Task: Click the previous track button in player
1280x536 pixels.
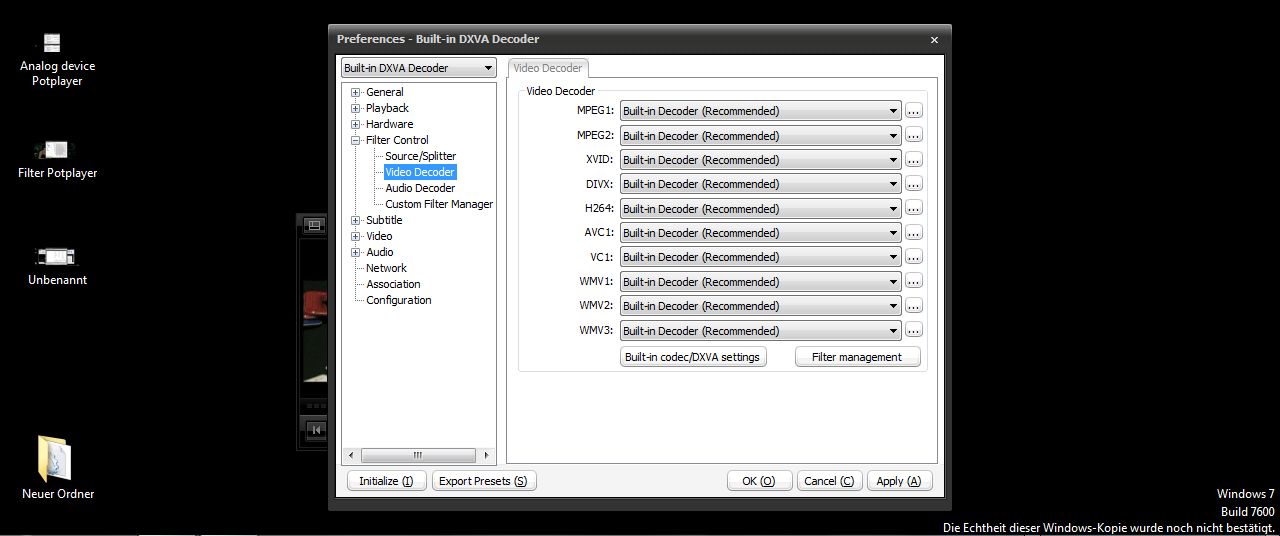Action: pyautogui.click(x=316, y=430)
